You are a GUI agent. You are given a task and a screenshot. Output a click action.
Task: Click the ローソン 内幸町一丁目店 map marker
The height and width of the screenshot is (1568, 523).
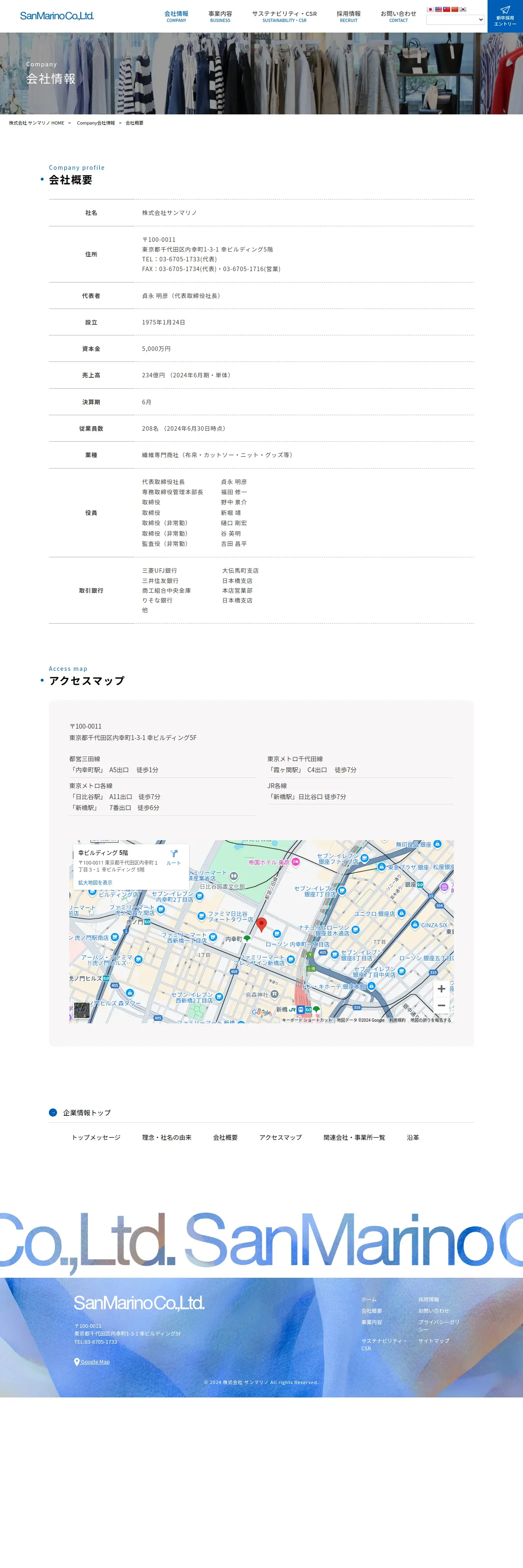tap(277, 934)
